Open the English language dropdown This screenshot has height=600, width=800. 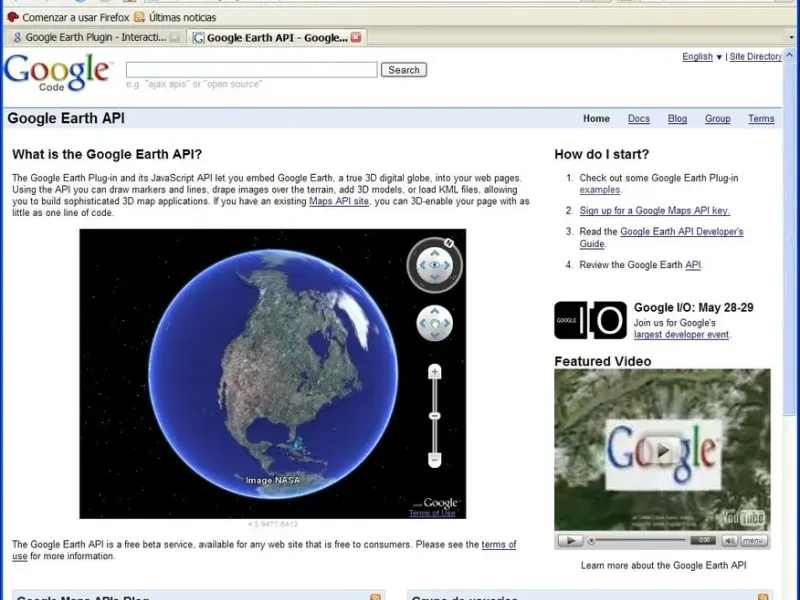[x=702, y=57]
